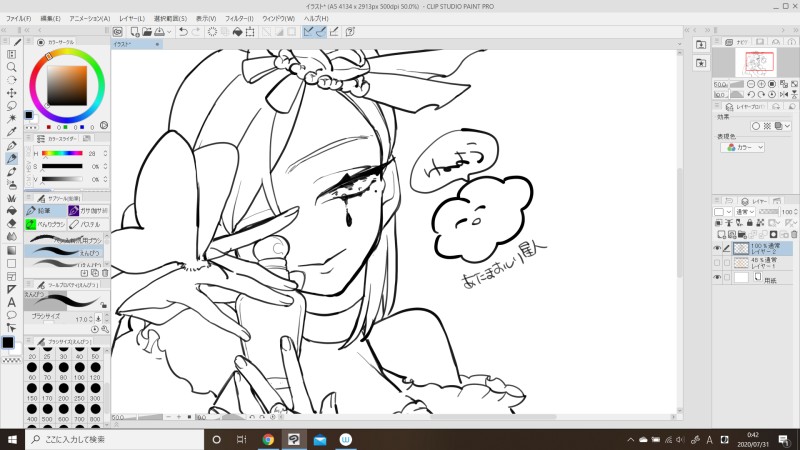Adjust the brush size stepper arrows
This screenshot has width=800, height=450.
point(90,319)
